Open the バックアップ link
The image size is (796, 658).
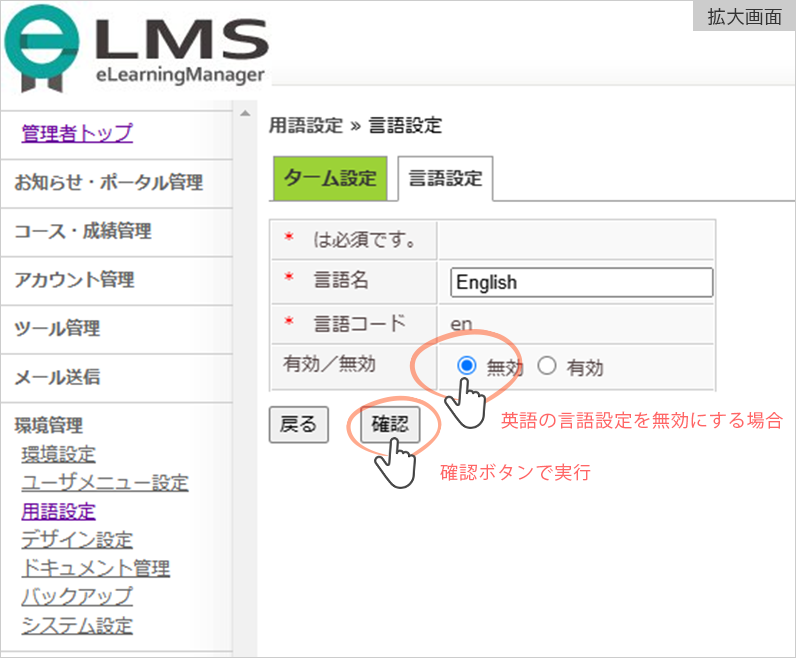point(77,597)
